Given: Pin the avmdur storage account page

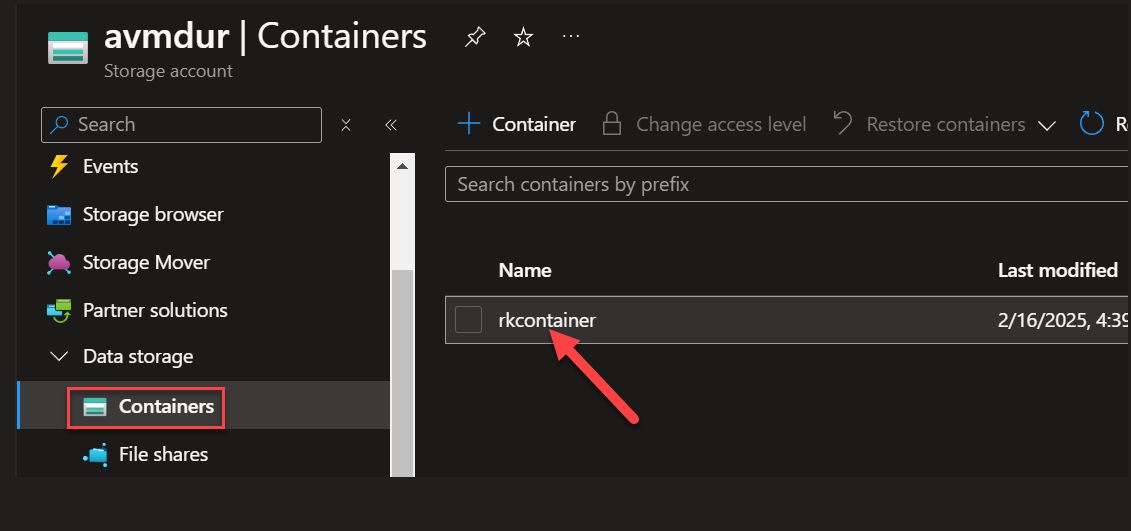Looking at the screenshot, I should pos(476,38).
